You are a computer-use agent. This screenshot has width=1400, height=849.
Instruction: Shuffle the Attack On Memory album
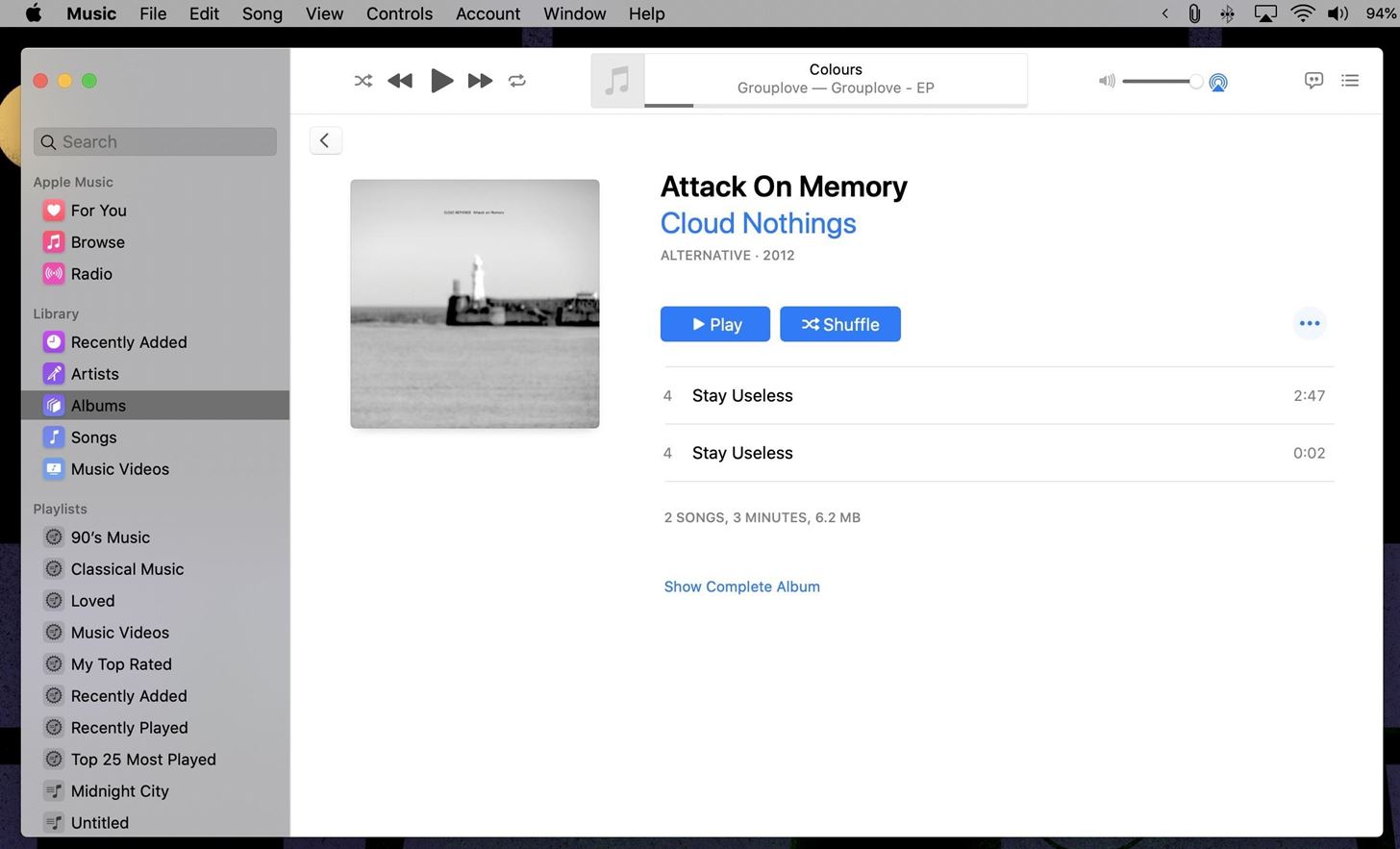(840, 324)
